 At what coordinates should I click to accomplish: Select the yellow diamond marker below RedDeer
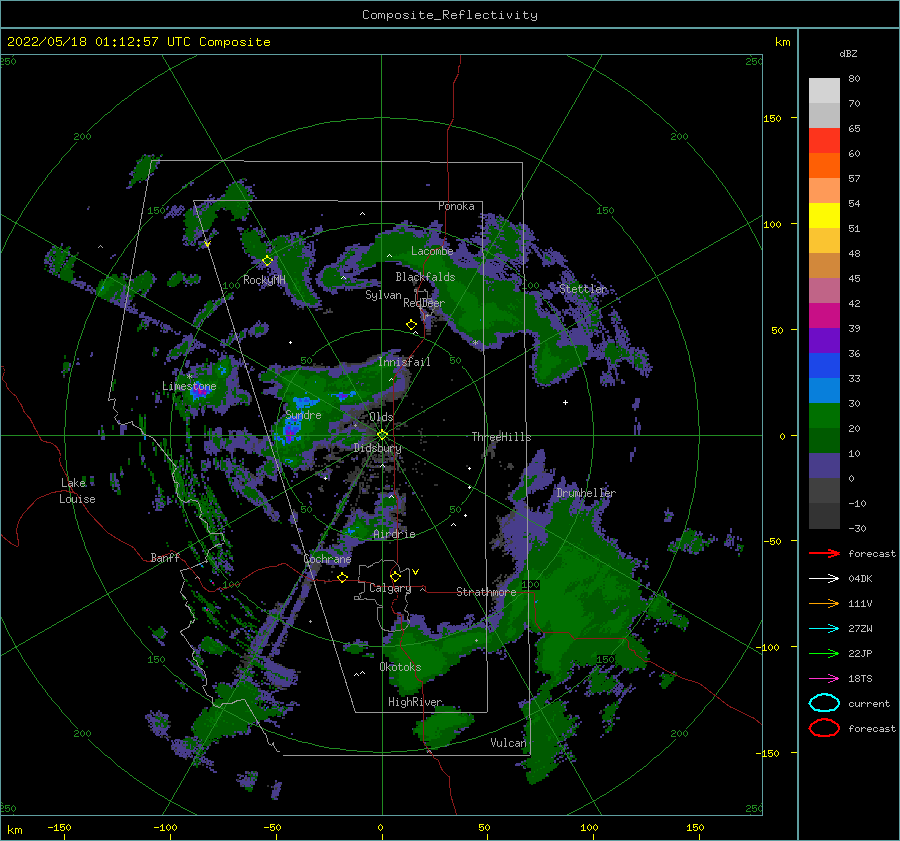coord(411,325)
